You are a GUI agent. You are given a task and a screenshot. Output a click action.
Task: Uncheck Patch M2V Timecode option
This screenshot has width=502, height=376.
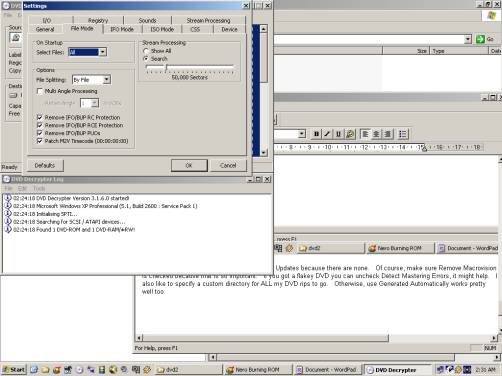point(40,141)
